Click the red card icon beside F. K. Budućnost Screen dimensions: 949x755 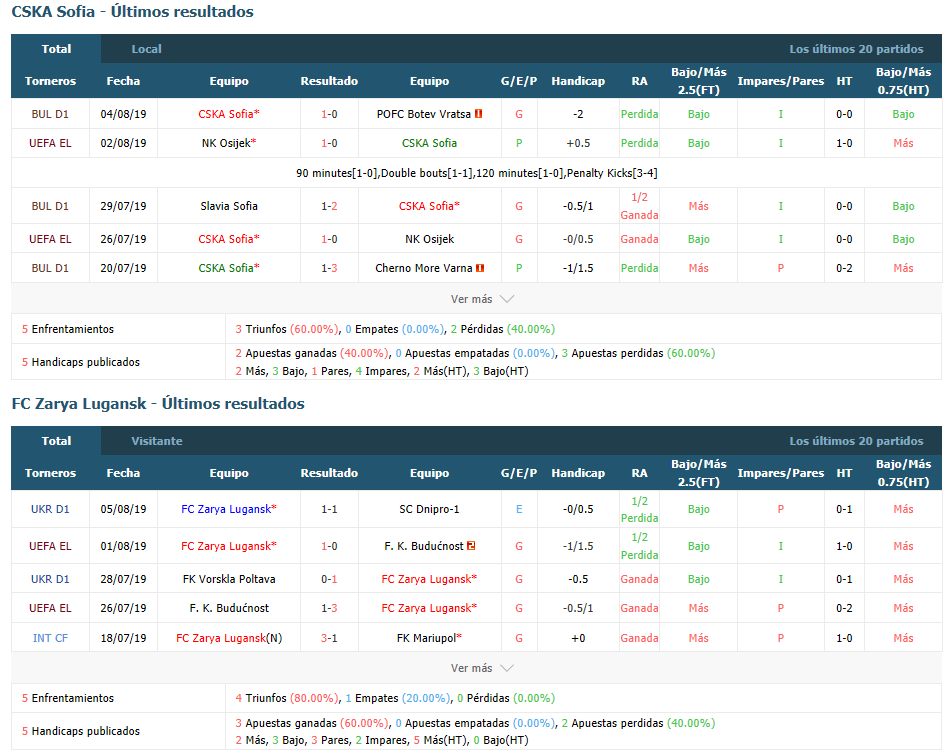point(471,546)
